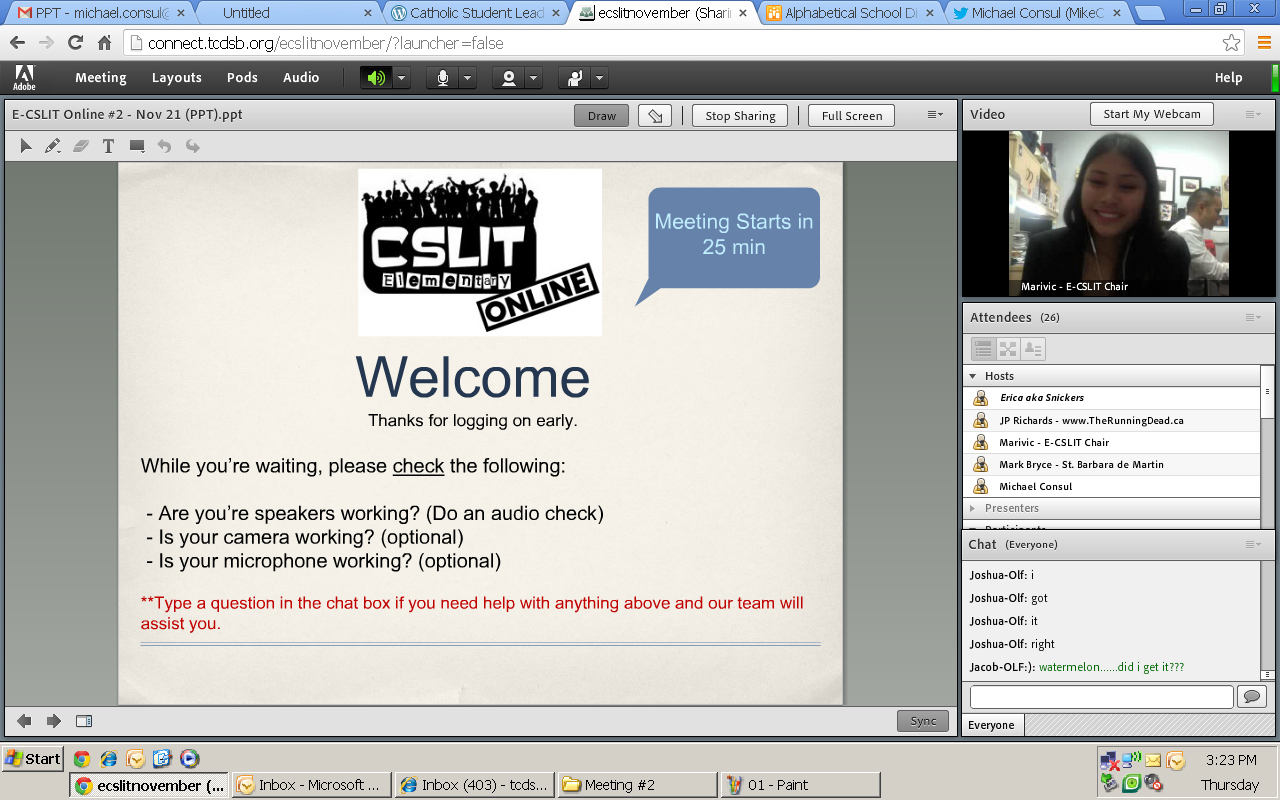
Task: Open the Pods menu
Action: pyautogui.click(x=242, y=78)
